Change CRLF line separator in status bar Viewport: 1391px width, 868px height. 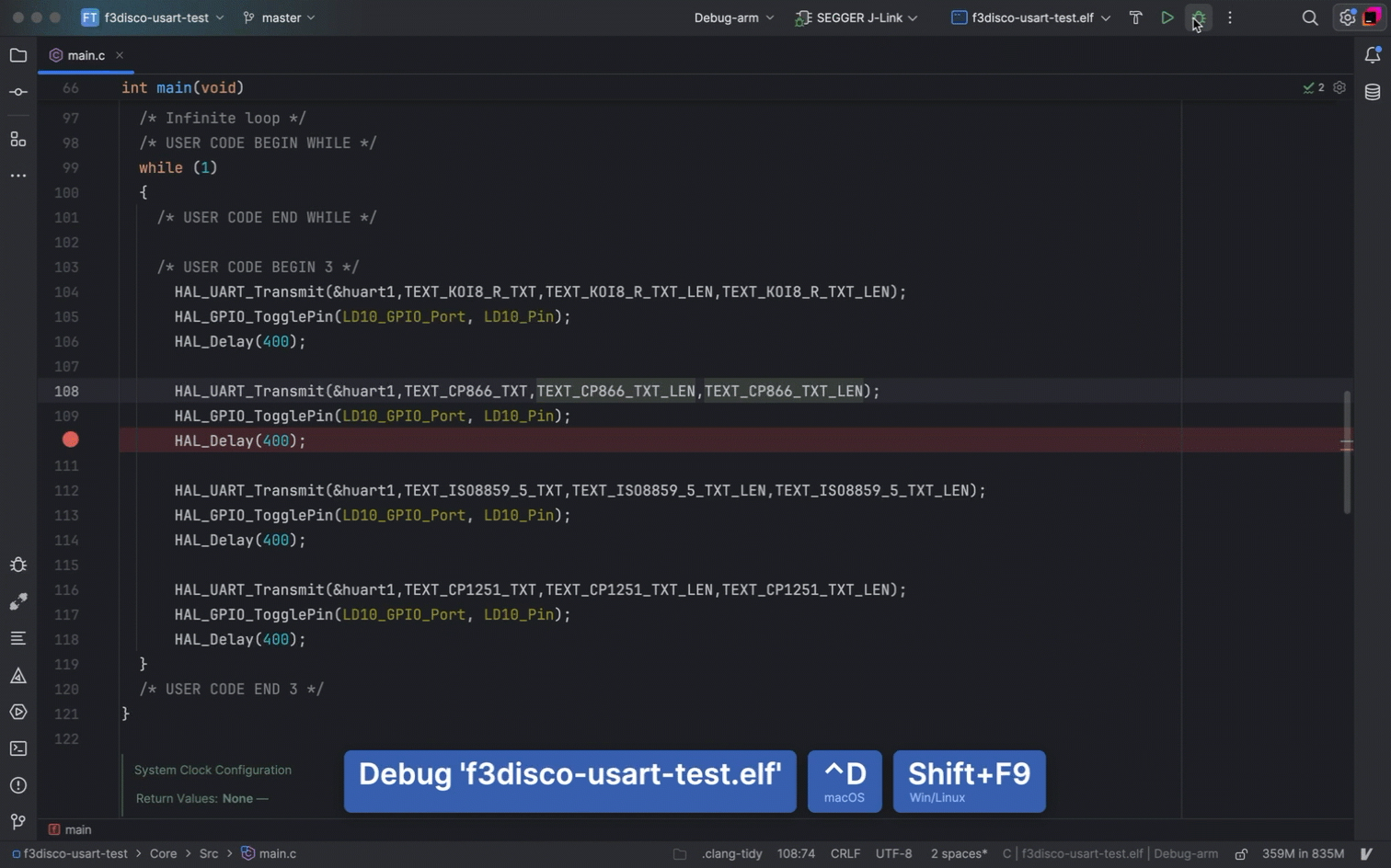[x=845, y=854]
